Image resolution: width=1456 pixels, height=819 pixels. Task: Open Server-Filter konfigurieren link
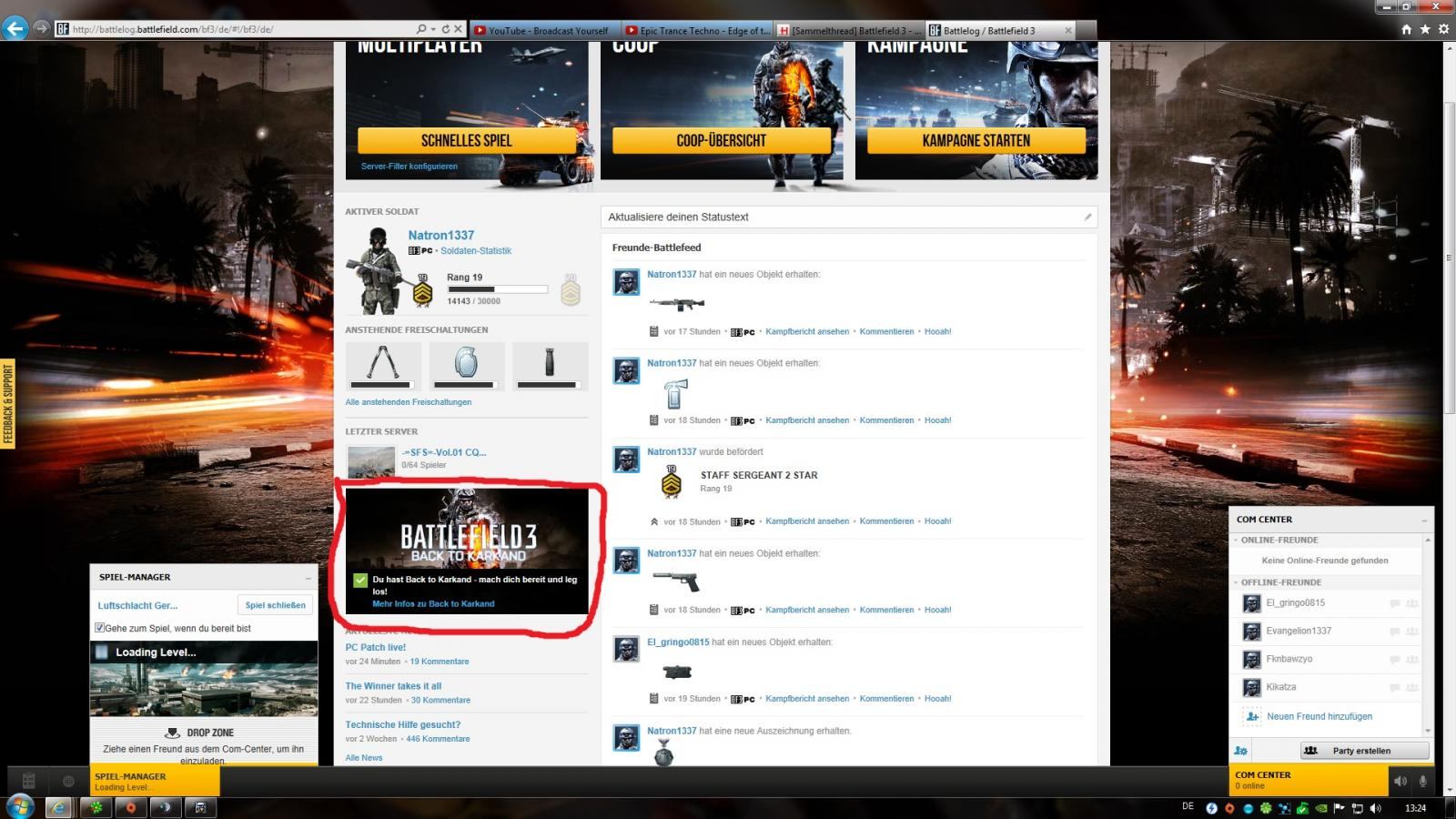click(409, 167)
